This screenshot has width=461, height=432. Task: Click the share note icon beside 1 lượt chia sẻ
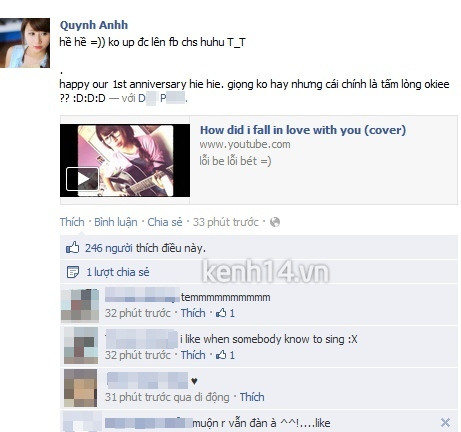coord(73,272)
